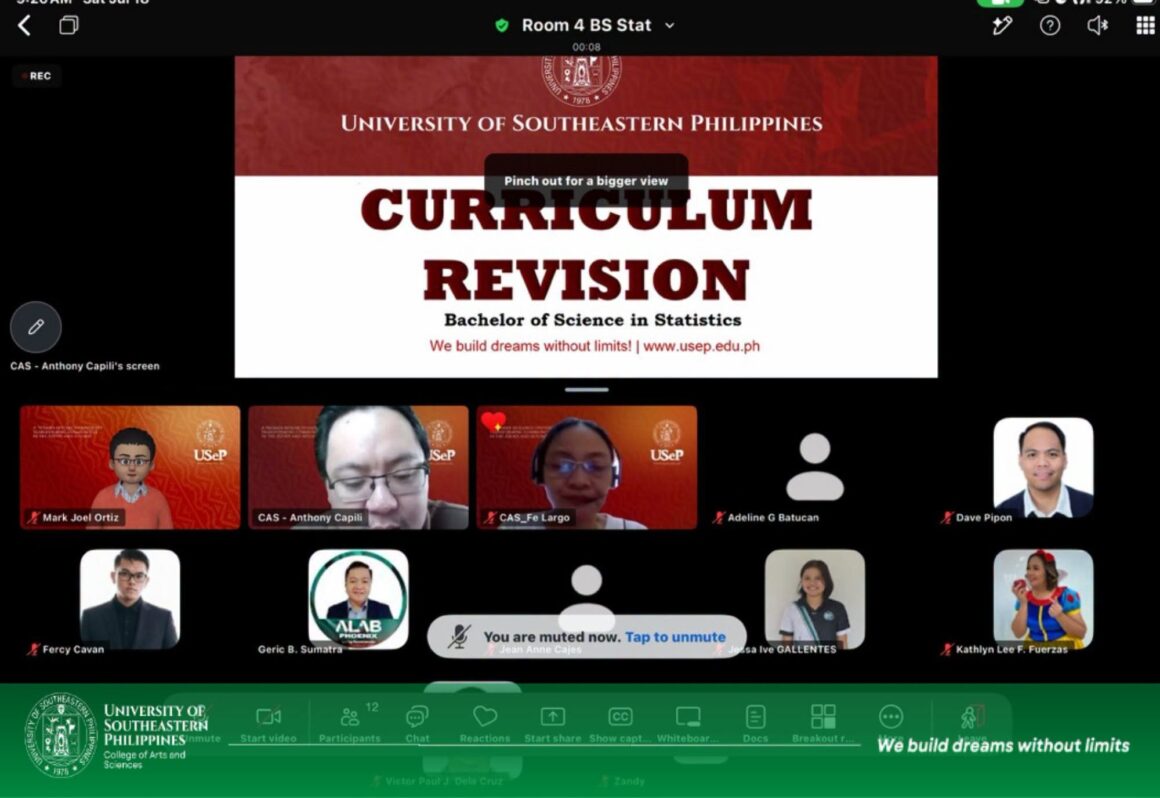
Task: Tap muted mic icon beside Kathlyn Lee F. Fuerzas
Action: click(x=947, y=649)
